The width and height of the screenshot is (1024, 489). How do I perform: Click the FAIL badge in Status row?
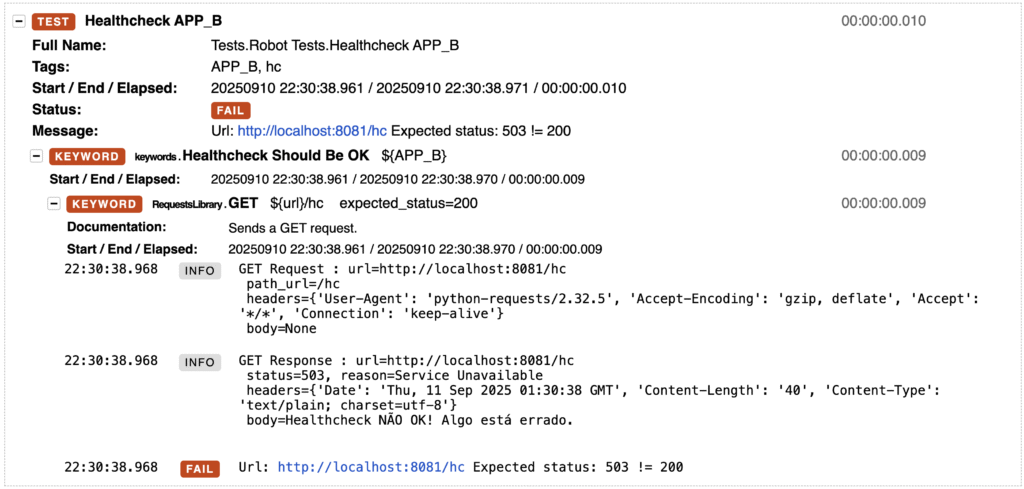230,110
